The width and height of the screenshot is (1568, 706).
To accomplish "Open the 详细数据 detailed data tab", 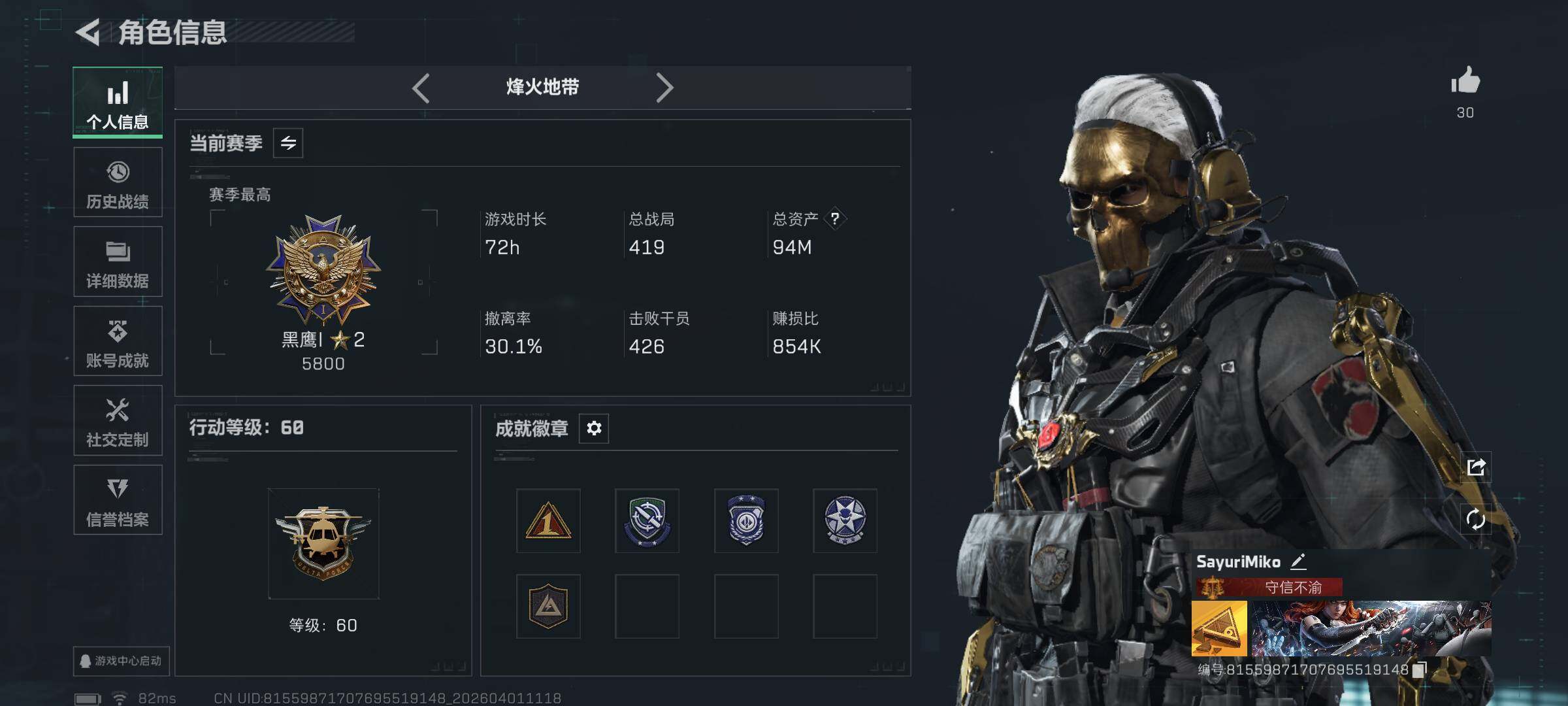I will coord(118,261).
